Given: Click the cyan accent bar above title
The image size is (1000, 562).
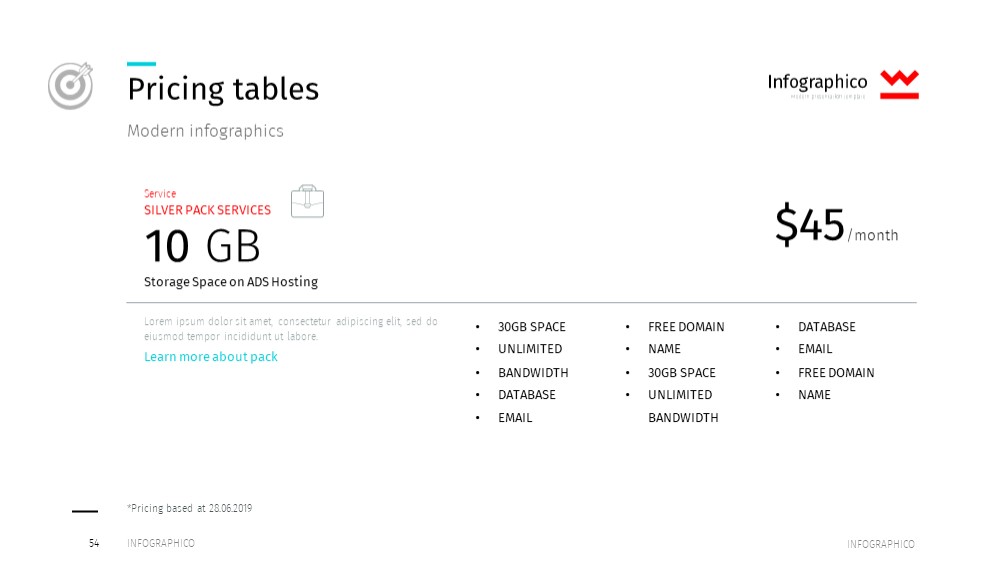Looking at the screenshot, I should (142, 64).
